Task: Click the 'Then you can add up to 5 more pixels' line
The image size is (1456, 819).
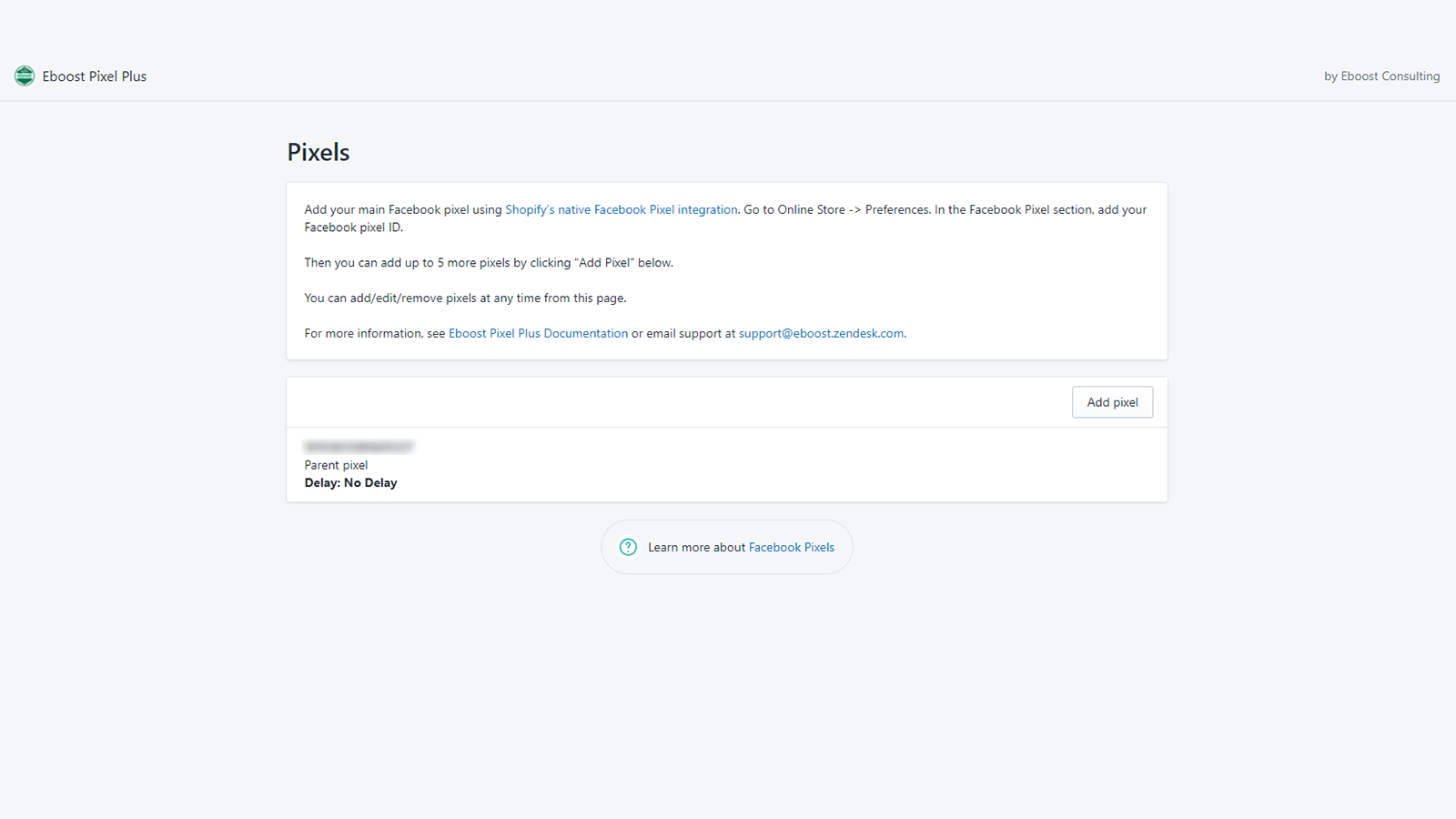Action: click(489, 263)
